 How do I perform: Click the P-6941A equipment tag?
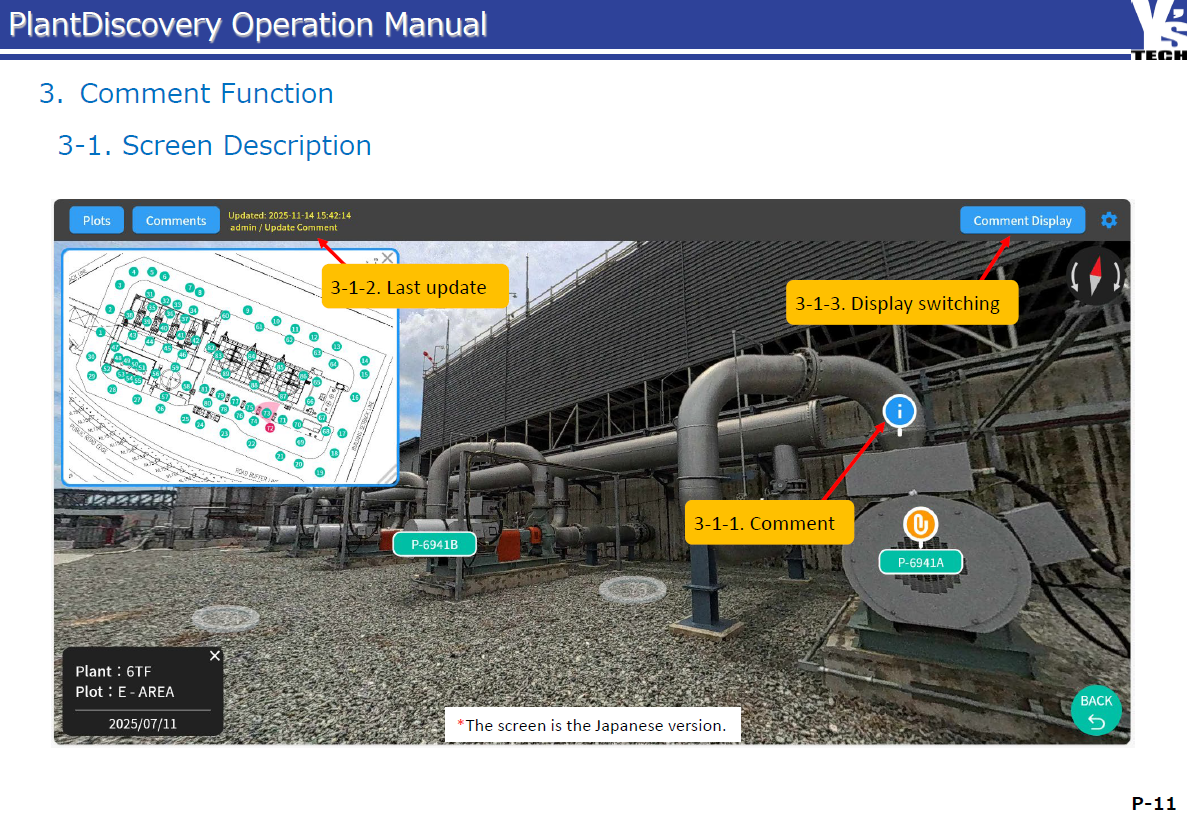920,563
